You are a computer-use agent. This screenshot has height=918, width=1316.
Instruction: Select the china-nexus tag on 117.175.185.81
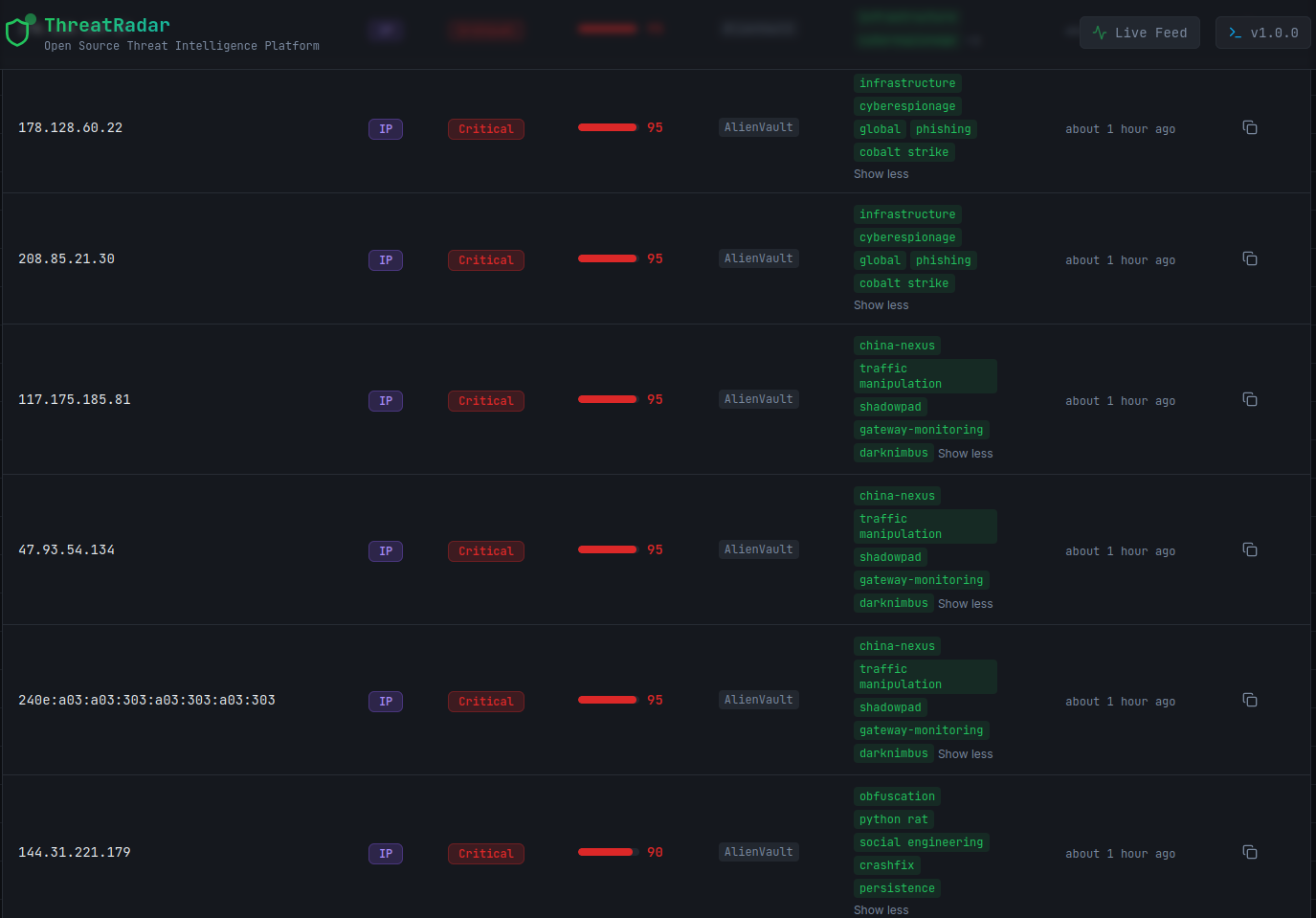tap(897, 345)
